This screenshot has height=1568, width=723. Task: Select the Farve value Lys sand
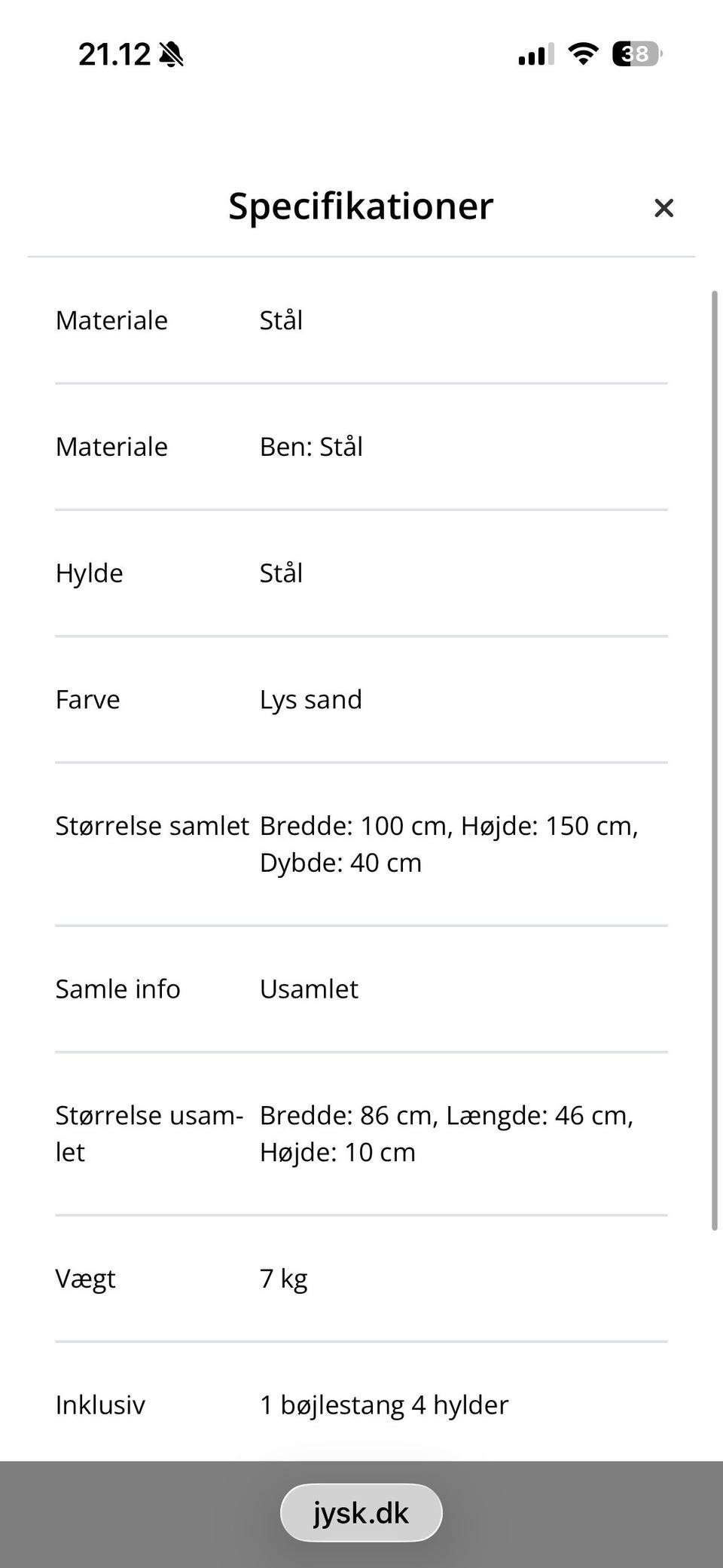pyautogui.click(x=310, y=699)
